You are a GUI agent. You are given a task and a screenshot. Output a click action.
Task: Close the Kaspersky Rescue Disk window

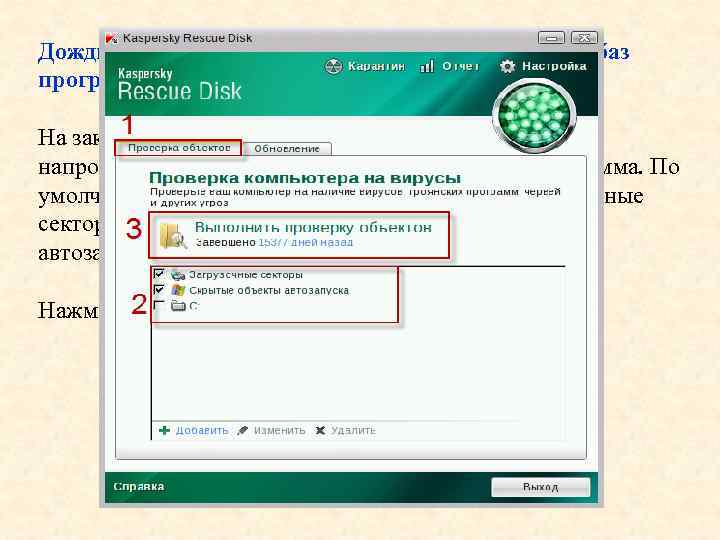[x=584, y=38]
